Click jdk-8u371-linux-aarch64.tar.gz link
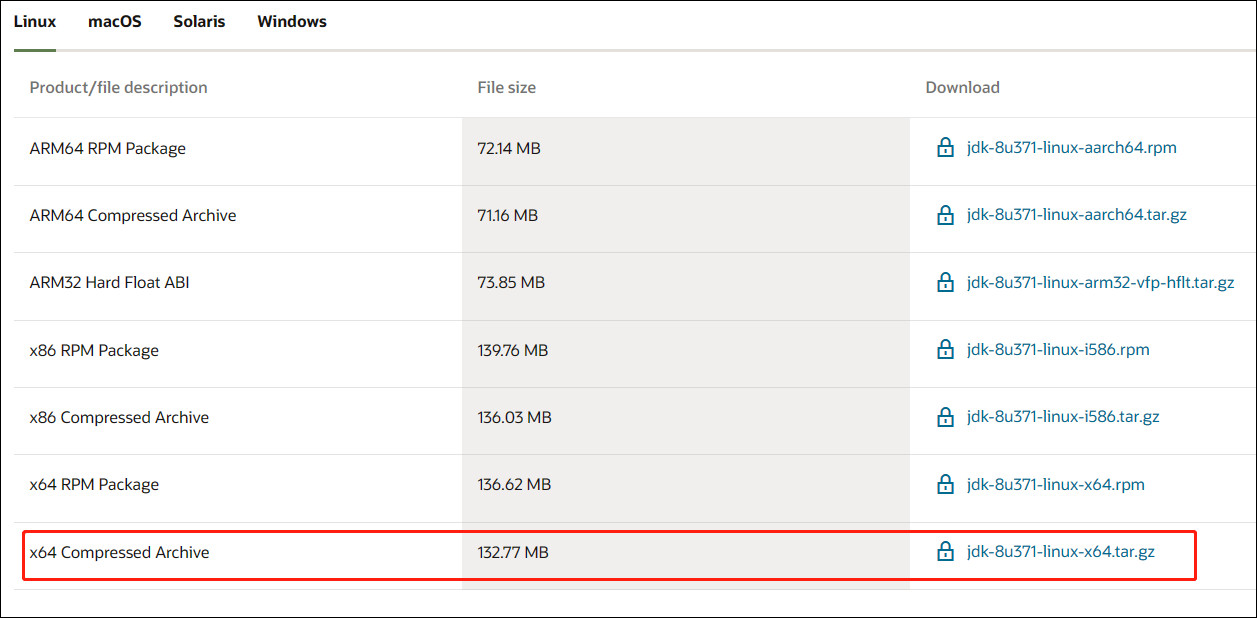This screenshot has width=1257, height=618. click(1077, 215)
